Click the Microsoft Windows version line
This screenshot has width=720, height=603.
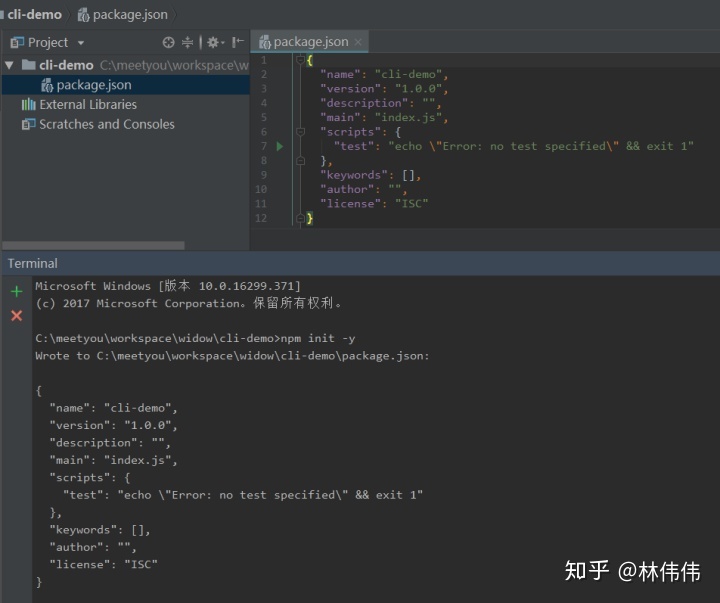168,286
